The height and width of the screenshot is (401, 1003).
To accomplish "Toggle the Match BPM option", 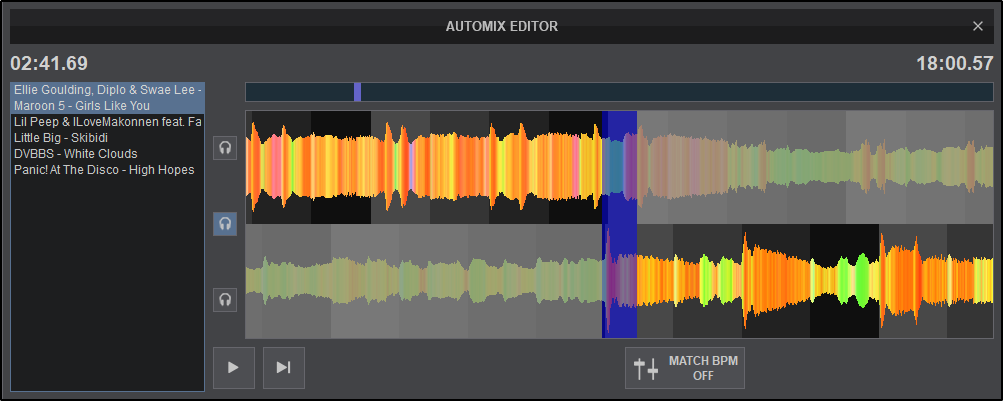I will point(685,368).
